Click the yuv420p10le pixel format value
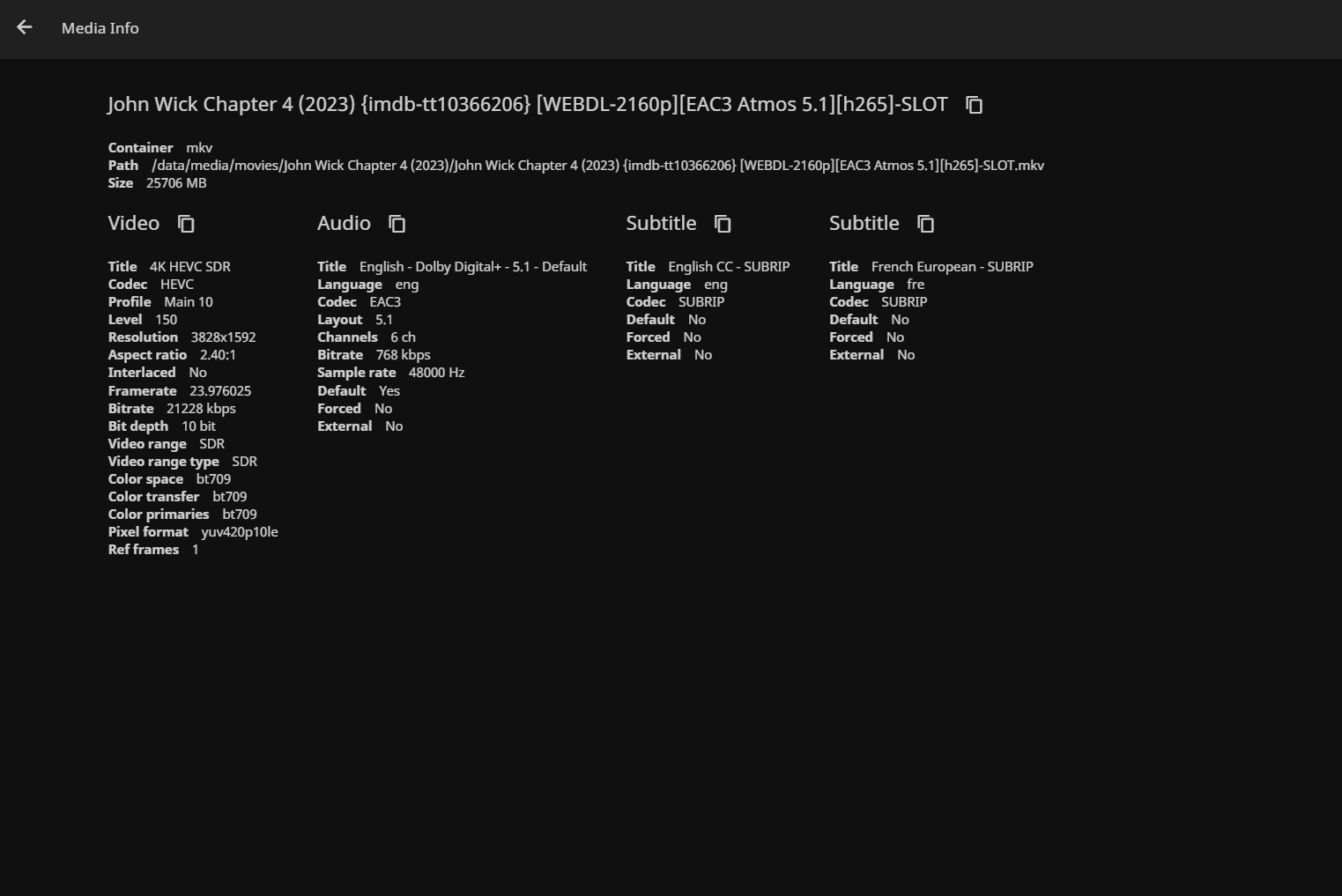1342x896 pixels. pyautogui.click(x=239, y=532)
